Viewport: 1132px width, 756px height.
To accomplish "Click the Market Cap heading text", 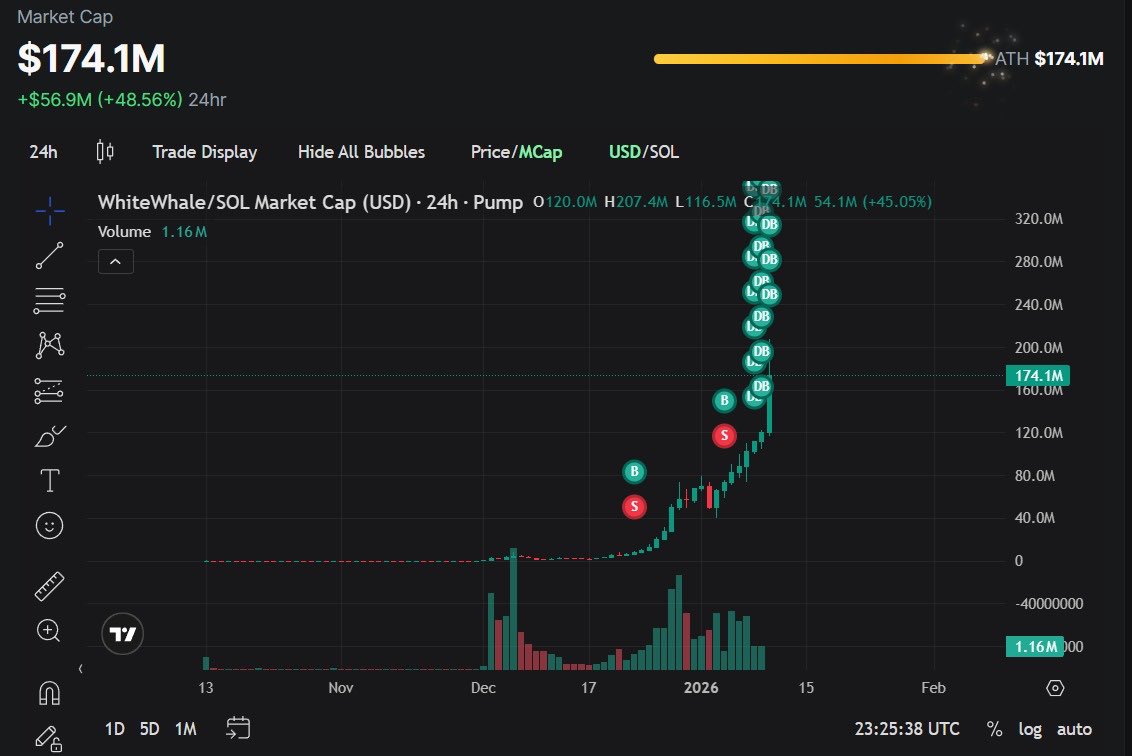I will click(x=65, y=17).
